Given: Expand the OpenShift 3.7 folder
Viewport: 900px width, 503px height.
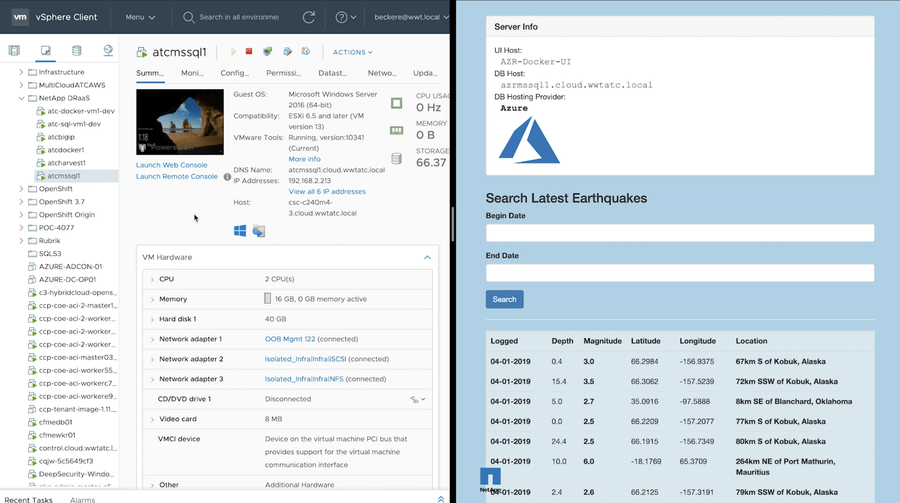Looking at the screenshot, I should (x=21, y=202).
